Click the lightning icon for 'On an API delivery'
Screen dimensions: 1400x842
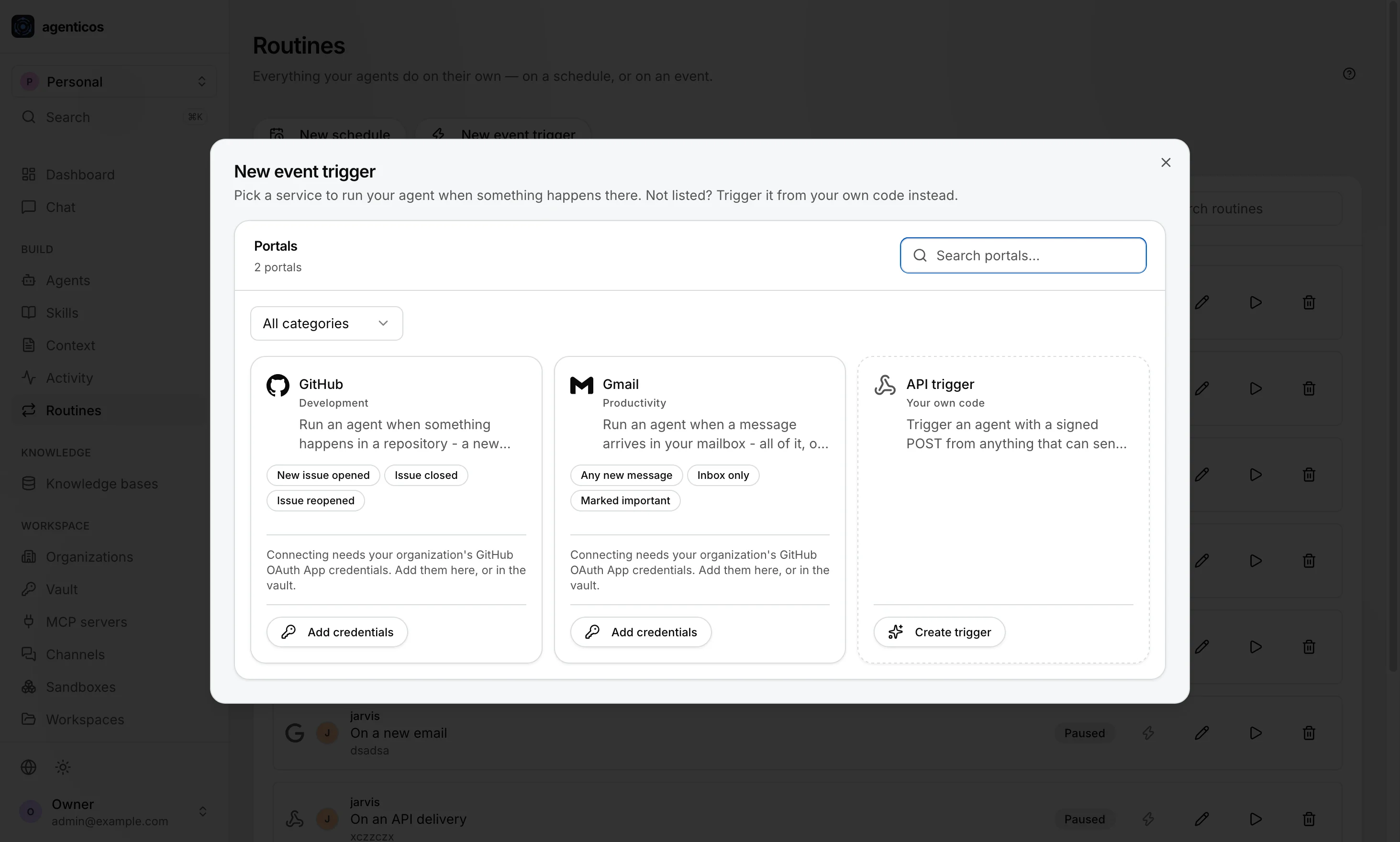[x=1148, y=820]
